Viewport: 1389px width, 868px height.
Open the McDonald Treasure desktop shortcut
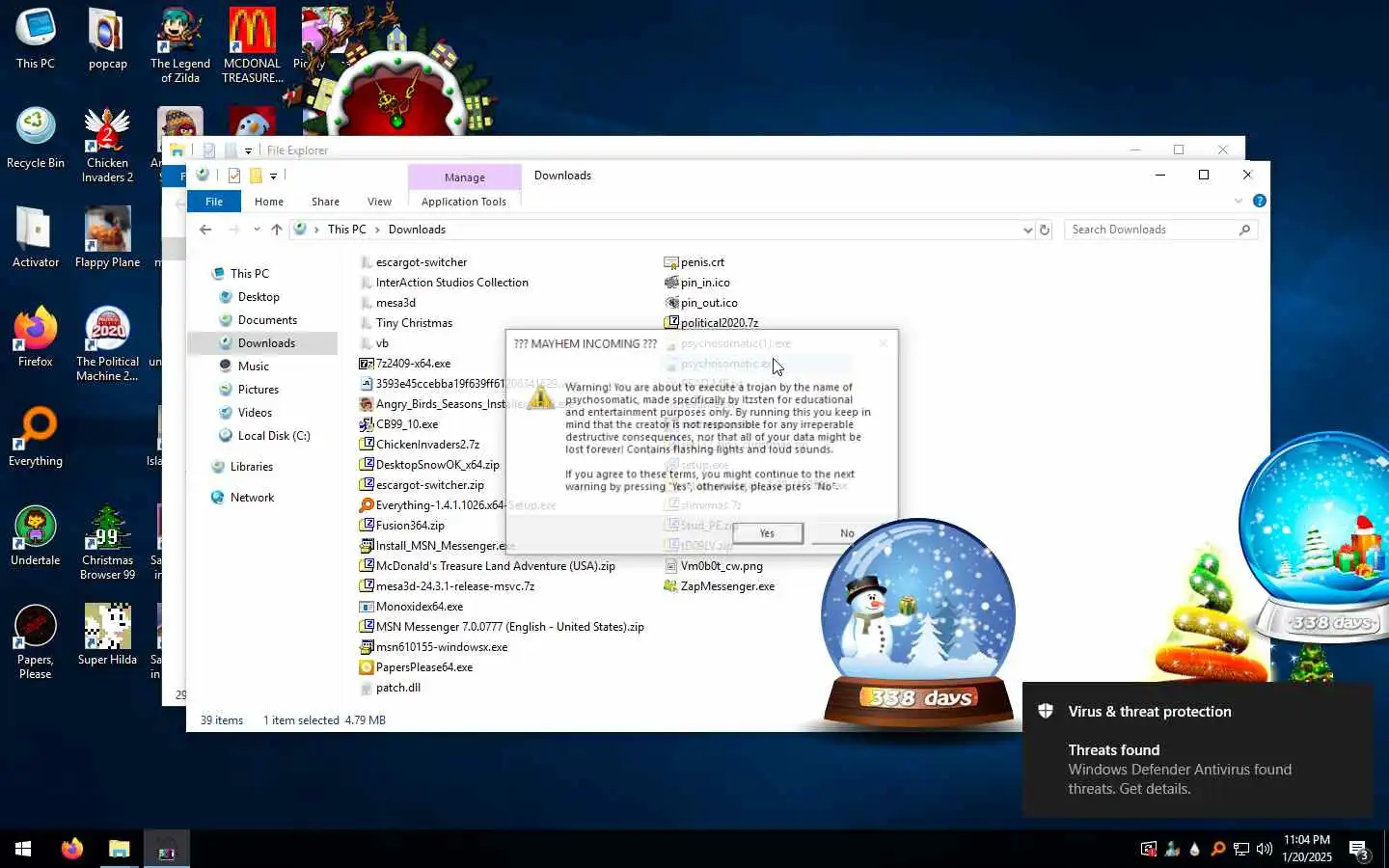coord(253,44)
